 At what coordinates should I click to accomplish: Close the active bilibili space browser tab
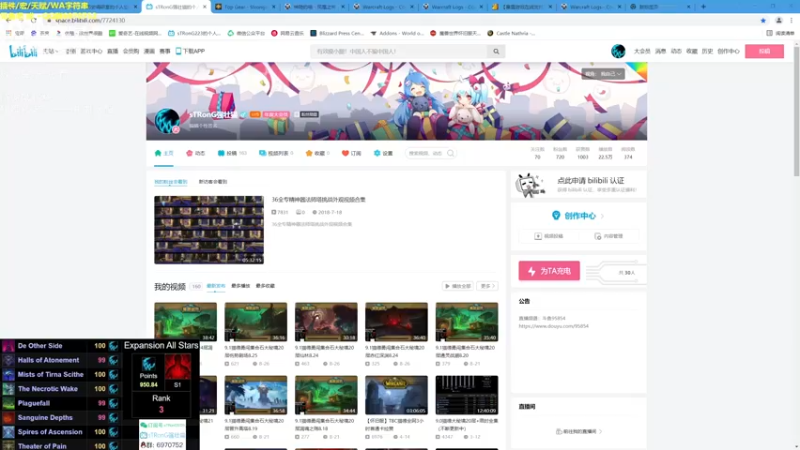coord(205,7)
